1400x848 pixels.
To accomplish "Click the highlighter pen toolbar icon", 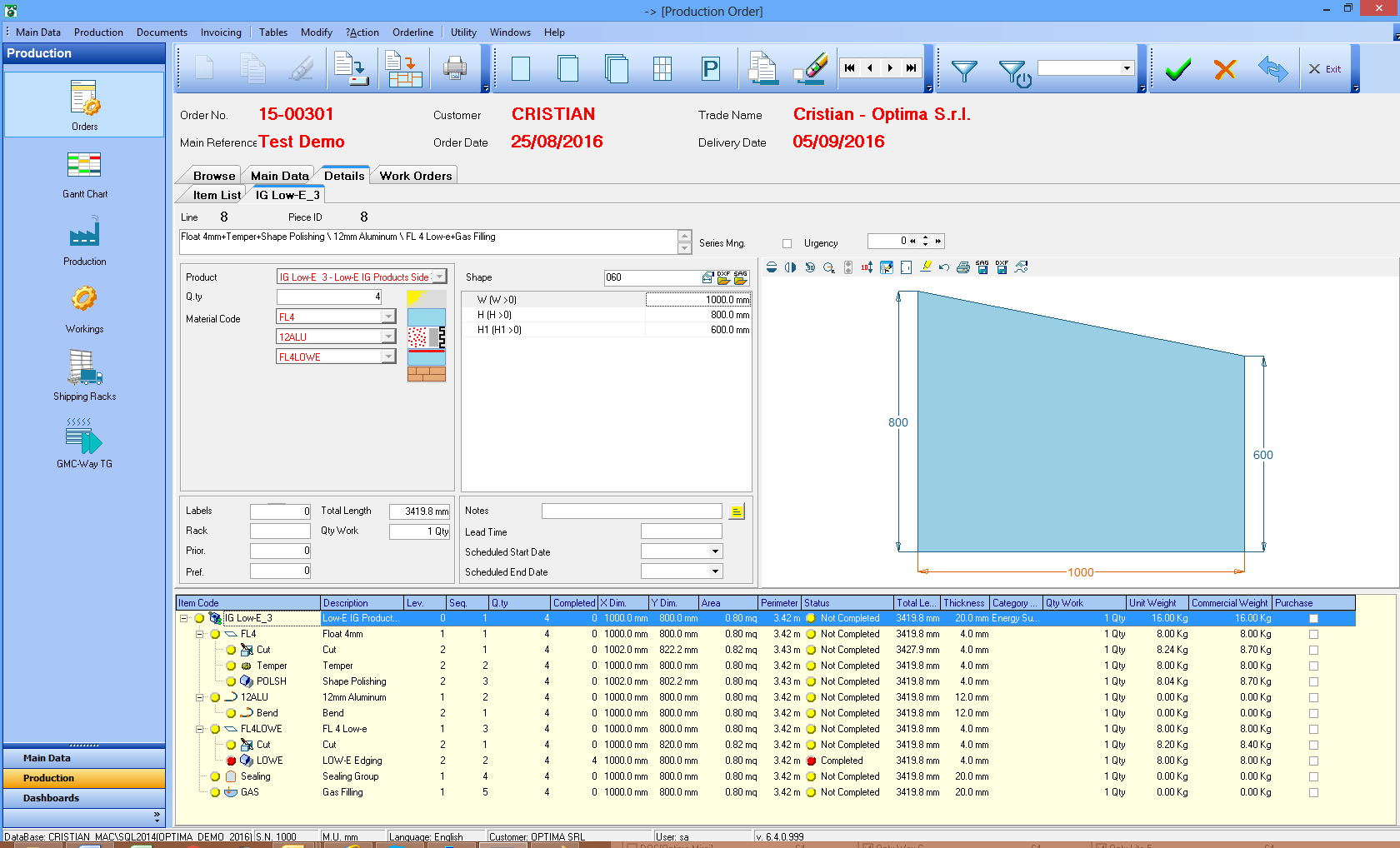I will [811, 68].
